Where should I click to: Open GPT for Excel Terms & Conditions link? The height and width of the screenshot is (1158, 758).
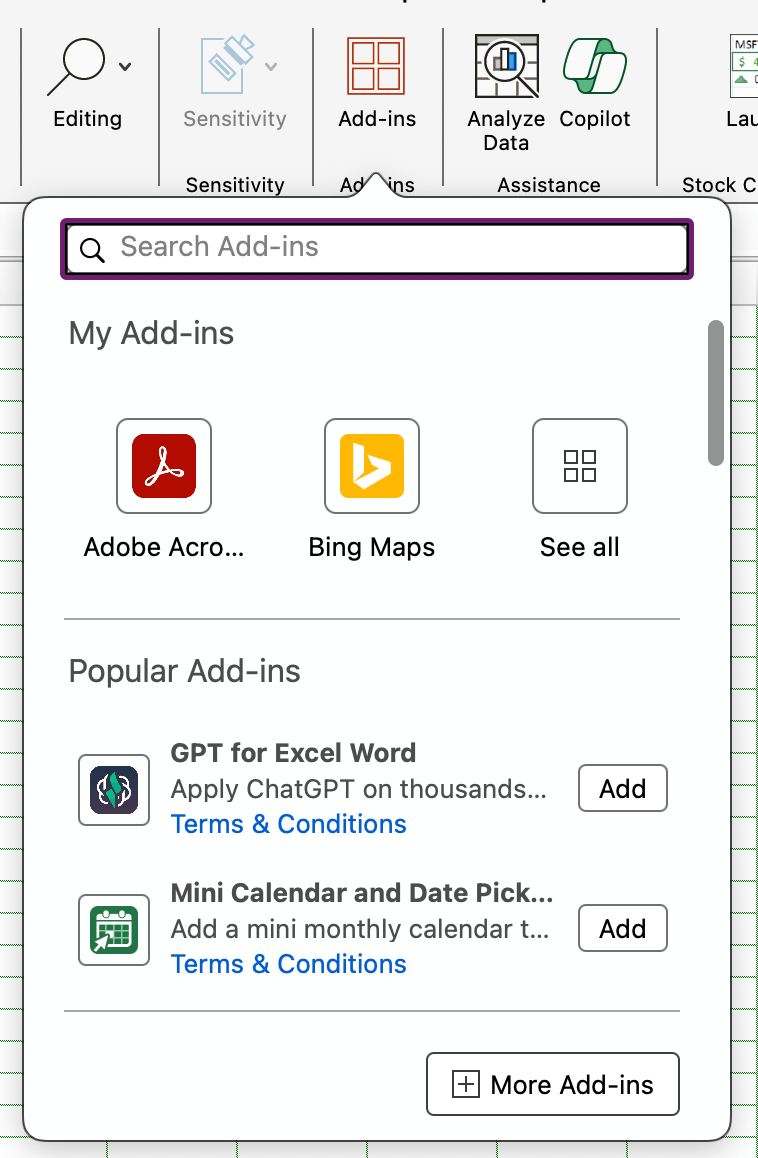[288, 824]
